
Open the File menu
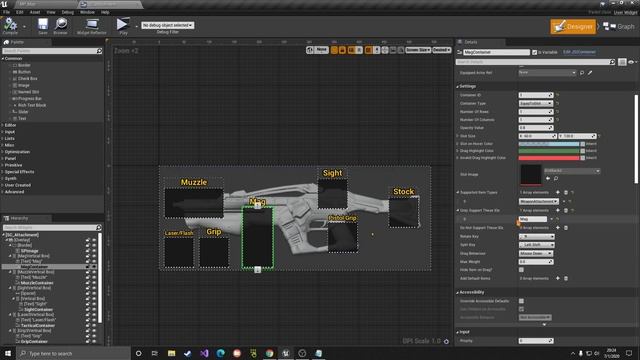(x=7, y=12)
